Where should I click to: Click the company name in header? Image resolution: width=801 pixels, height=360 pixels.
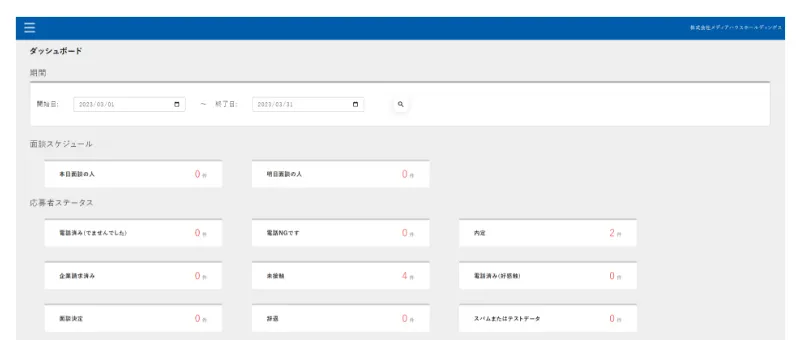736,28
